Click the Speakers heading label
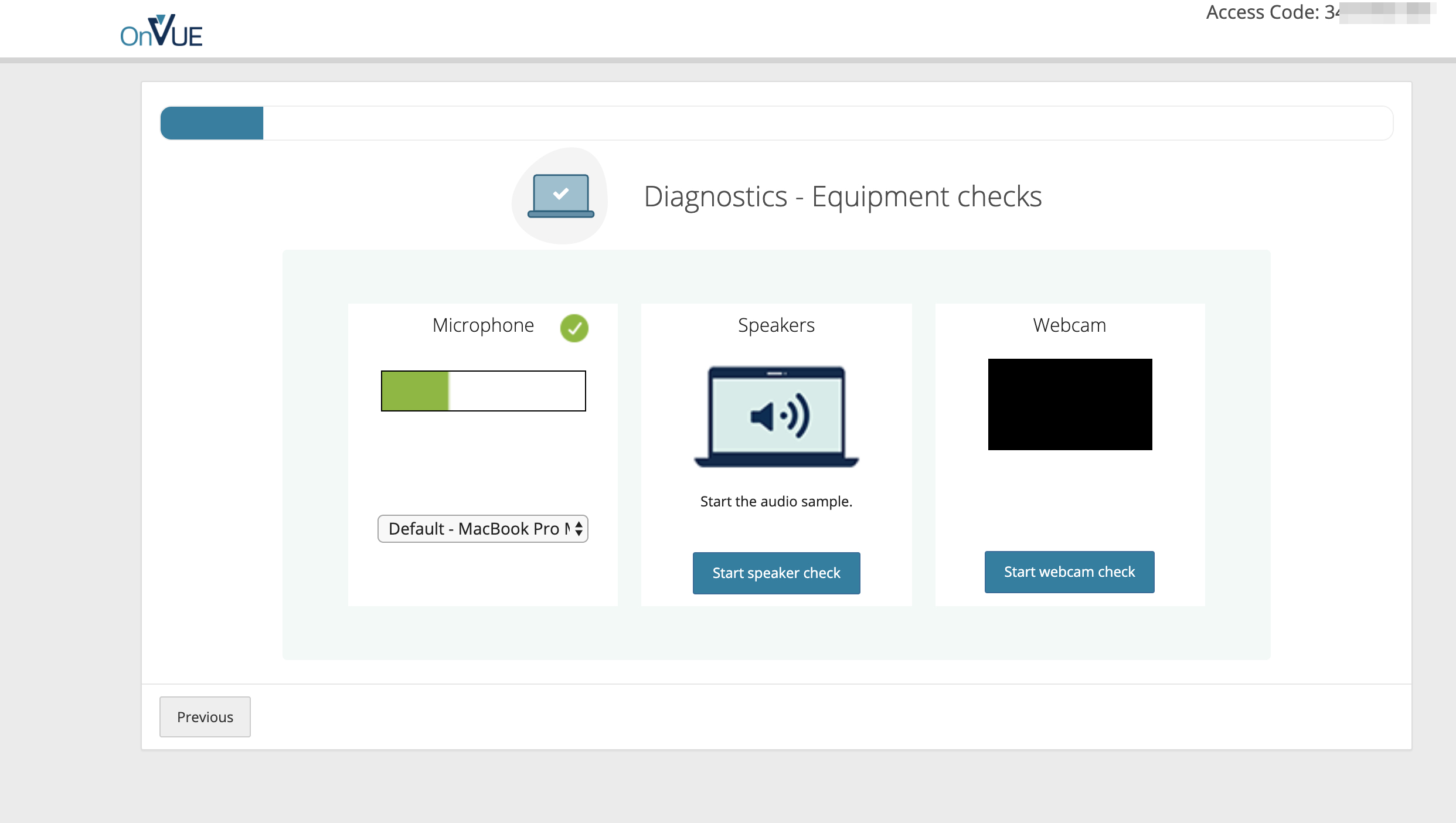1456x823 pixels. pos(776,325)
